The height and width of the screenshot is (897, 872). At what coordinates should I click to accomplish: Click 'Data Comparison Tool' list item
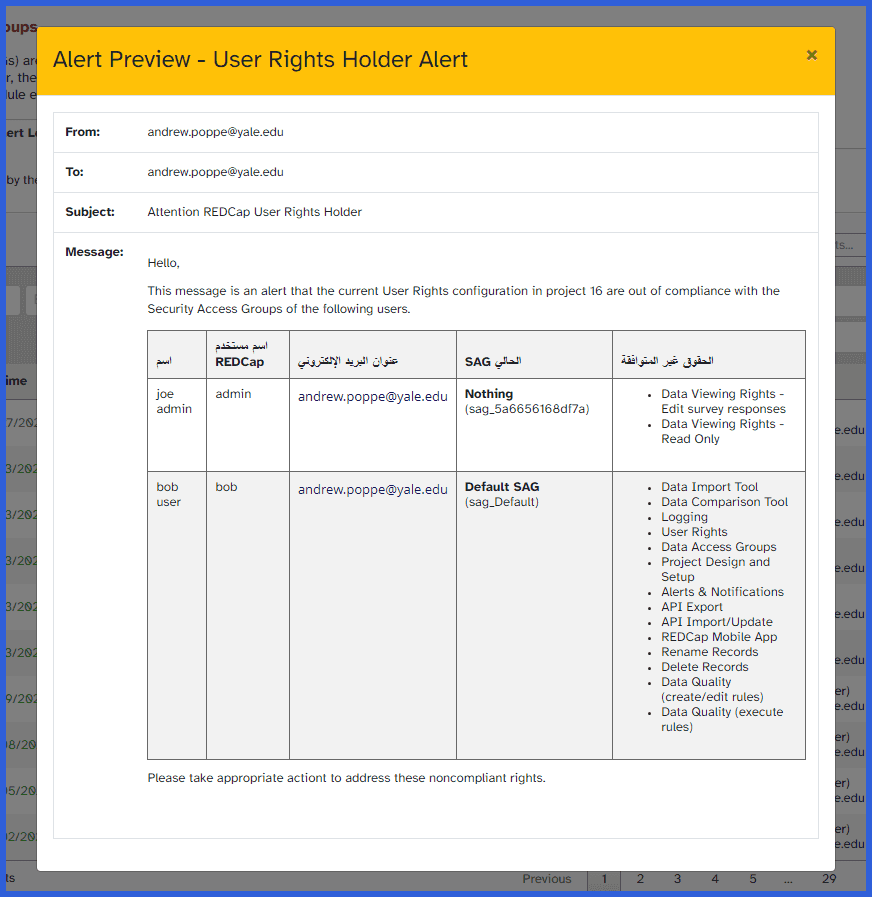(x=724, y=502)
